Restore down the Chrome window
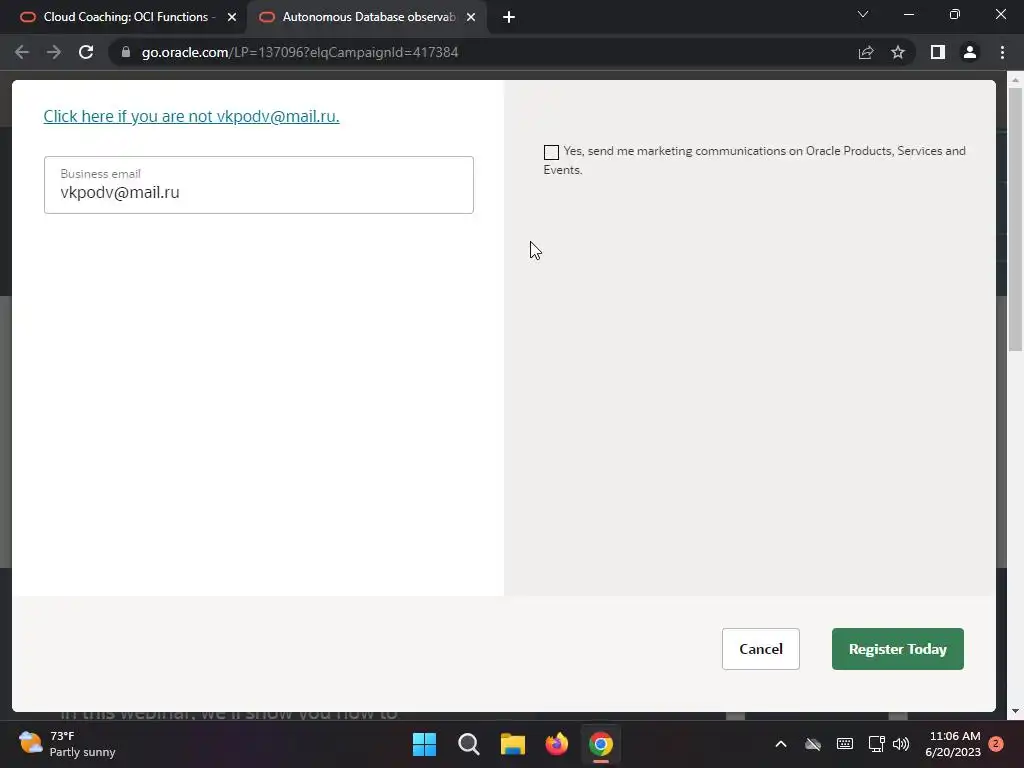Viewport: 1024px width, 768px height. [955, 14]
